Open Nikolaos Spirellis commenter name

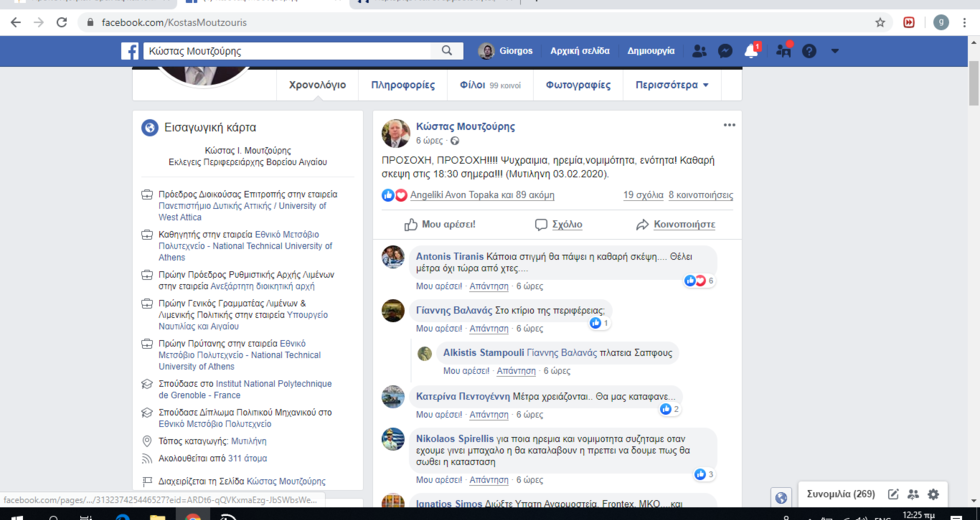455,439
